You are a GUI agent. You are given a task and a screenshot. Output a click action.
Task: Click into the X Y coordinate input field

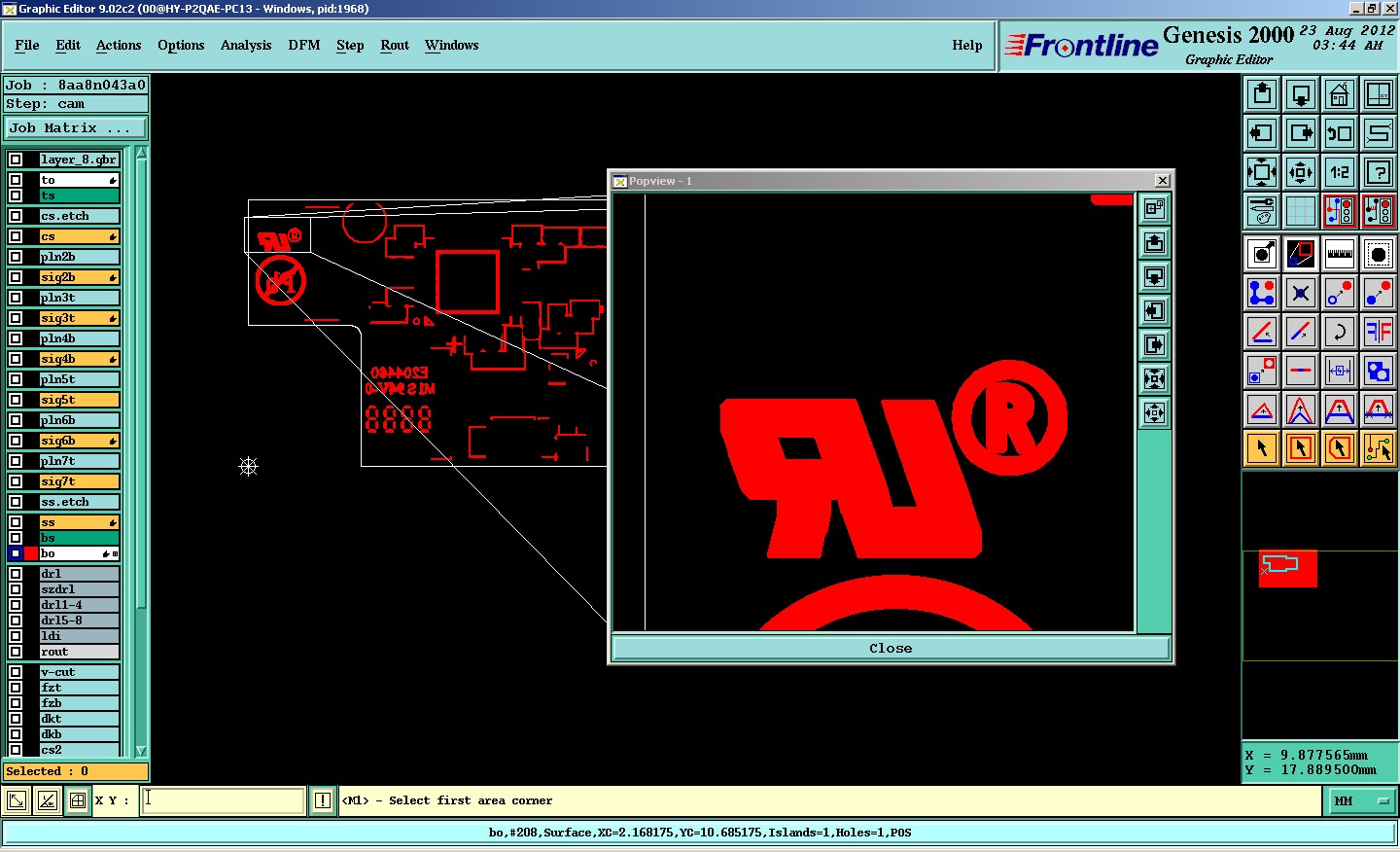[x=224, y=800]
